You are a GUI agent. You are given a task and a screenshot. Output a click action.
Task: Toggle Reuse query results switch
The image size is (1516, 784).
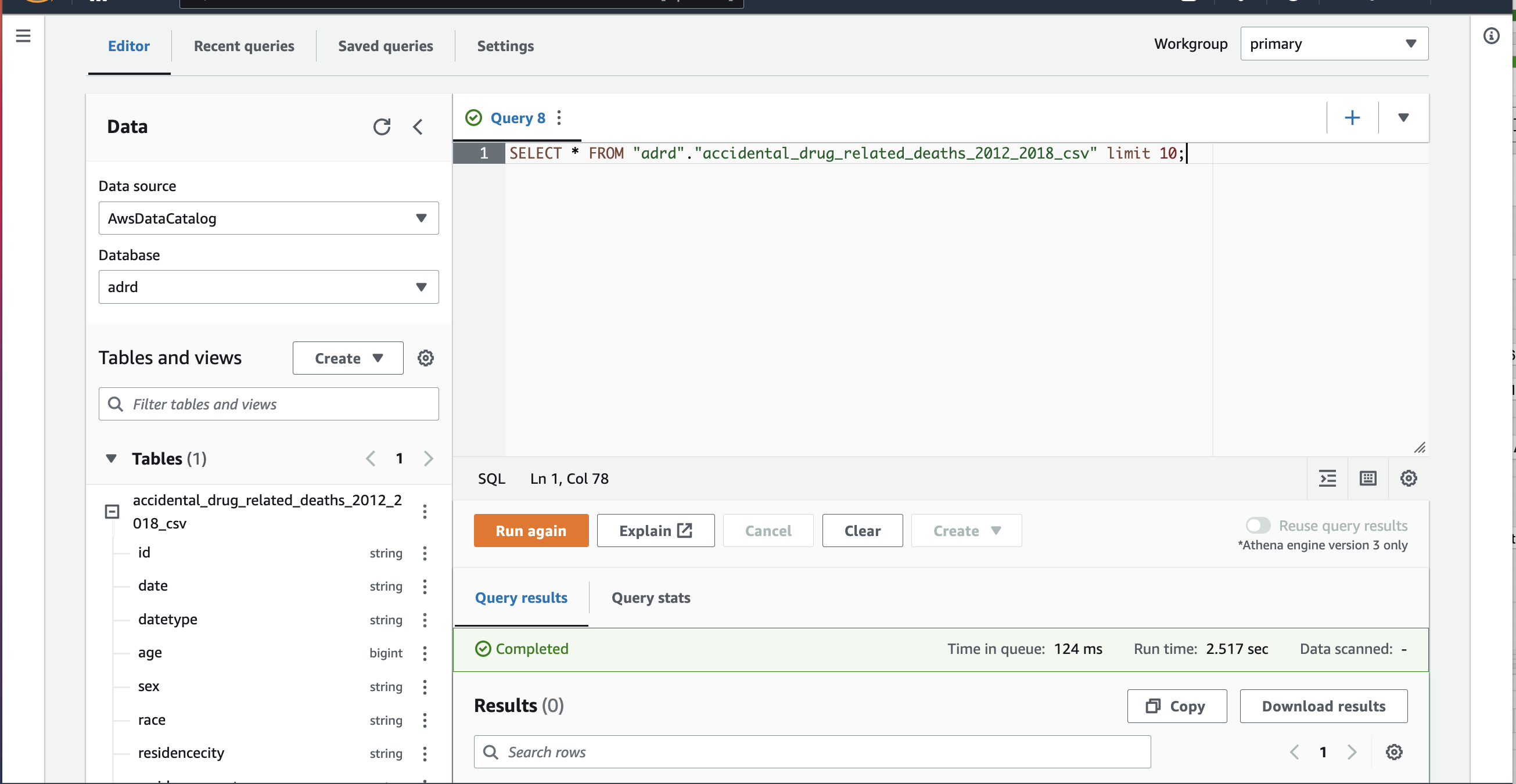pos(1258,525)
